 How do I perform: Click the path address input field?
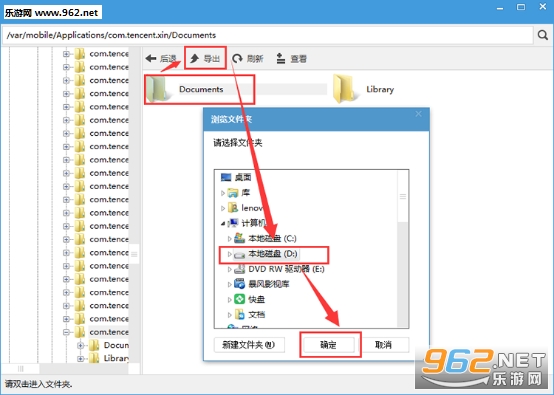(x=267, y=35)
